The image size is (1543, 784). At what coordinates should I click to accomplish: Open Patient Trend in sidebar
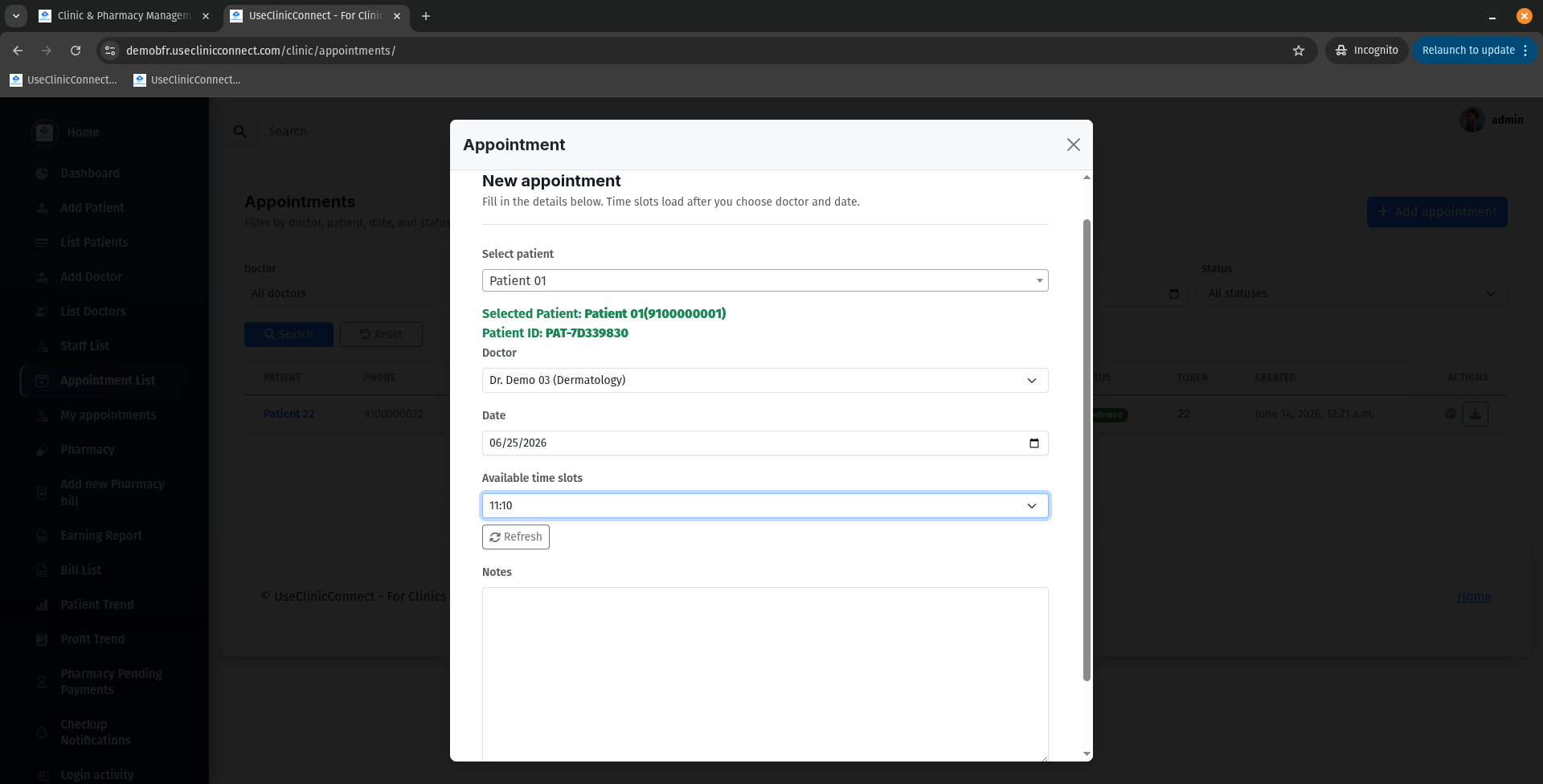pos(96,605)
